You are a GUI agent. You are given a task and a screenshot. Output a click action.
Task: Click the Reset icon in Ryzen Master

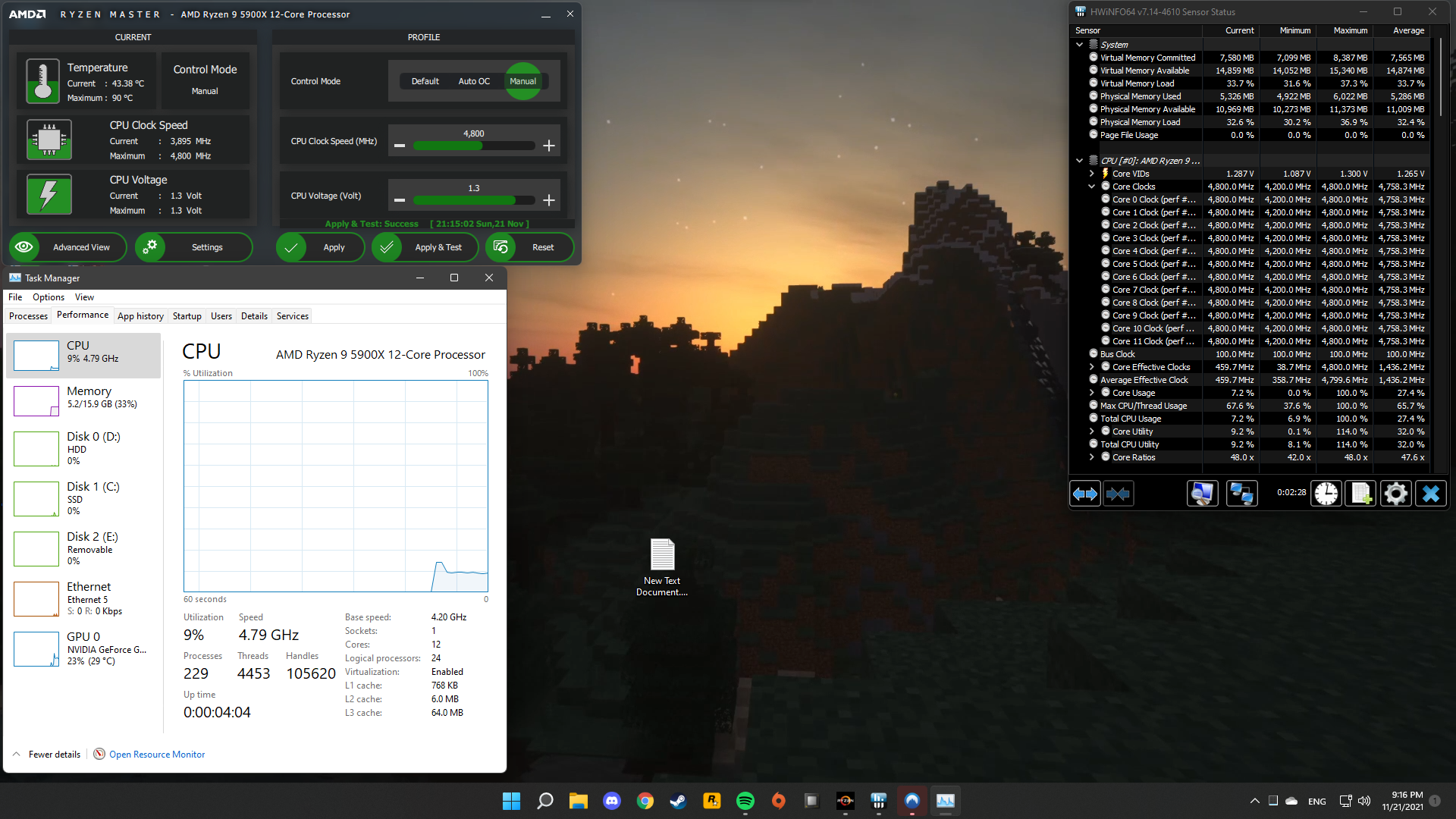[x=500, y=247]
